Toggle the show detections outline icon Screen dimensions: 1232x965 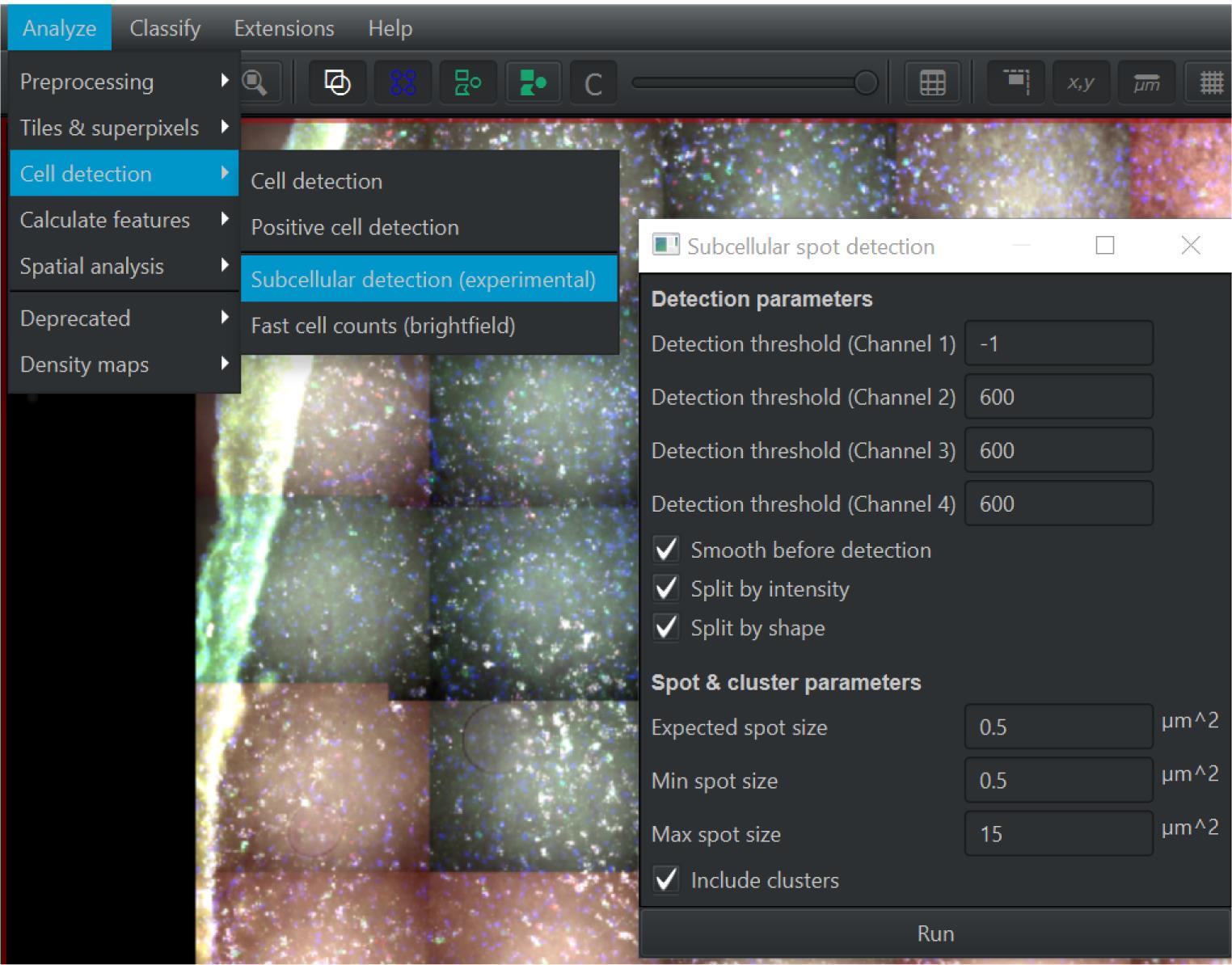tap(467, 82)
